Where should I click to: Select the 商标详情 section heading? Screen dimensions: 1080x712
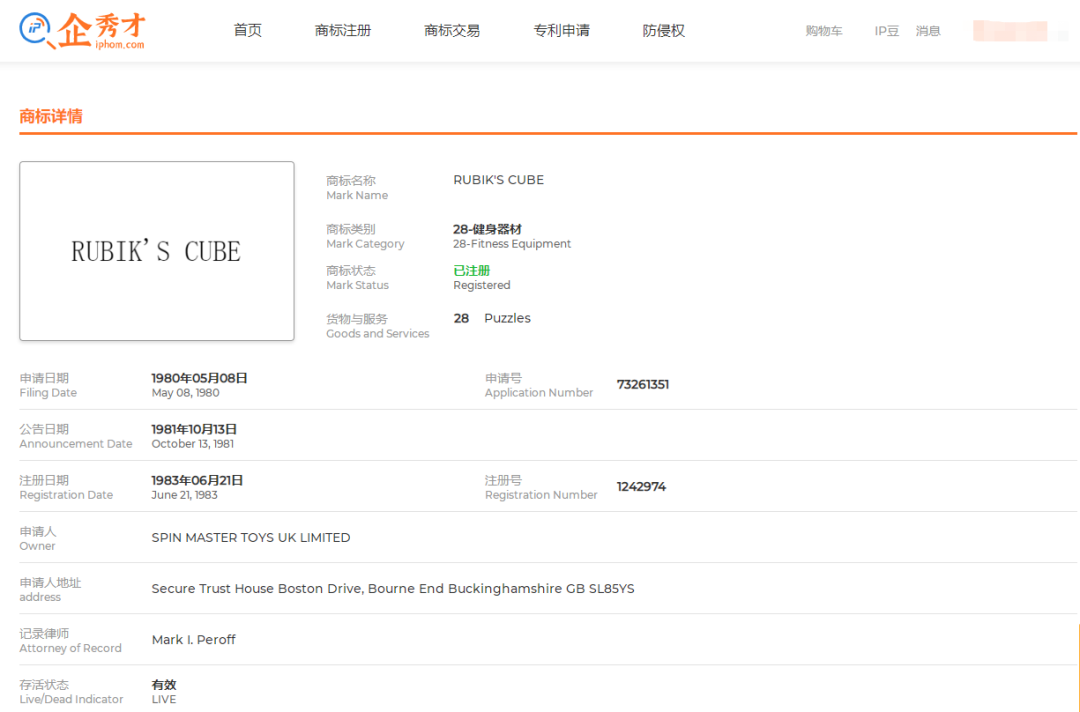pos(51,116)
